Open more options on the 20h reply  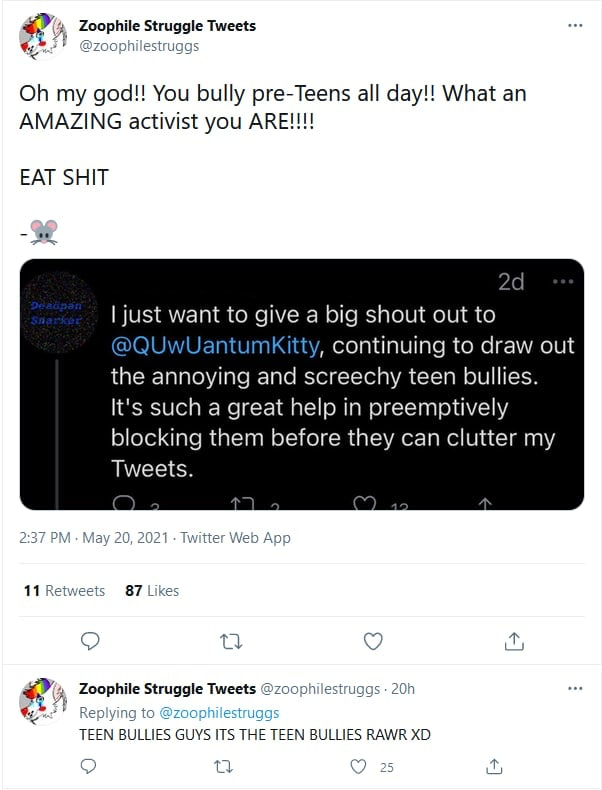[x=575, y=688]
